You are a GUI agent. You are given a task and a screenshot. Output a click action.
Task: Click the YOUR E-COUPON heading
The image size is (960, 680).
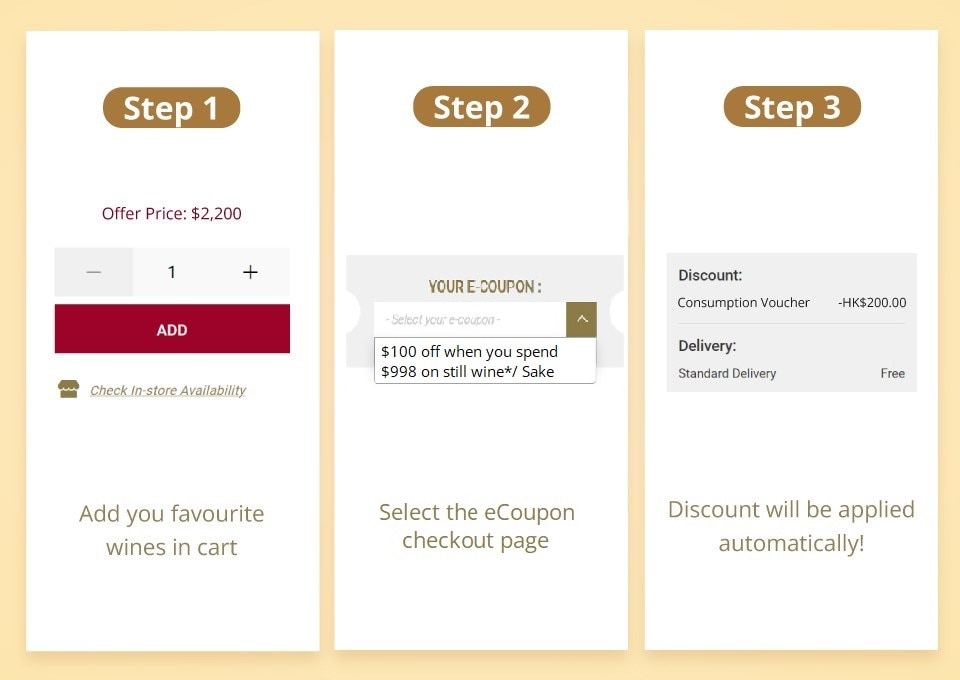[x=485, y=287]
